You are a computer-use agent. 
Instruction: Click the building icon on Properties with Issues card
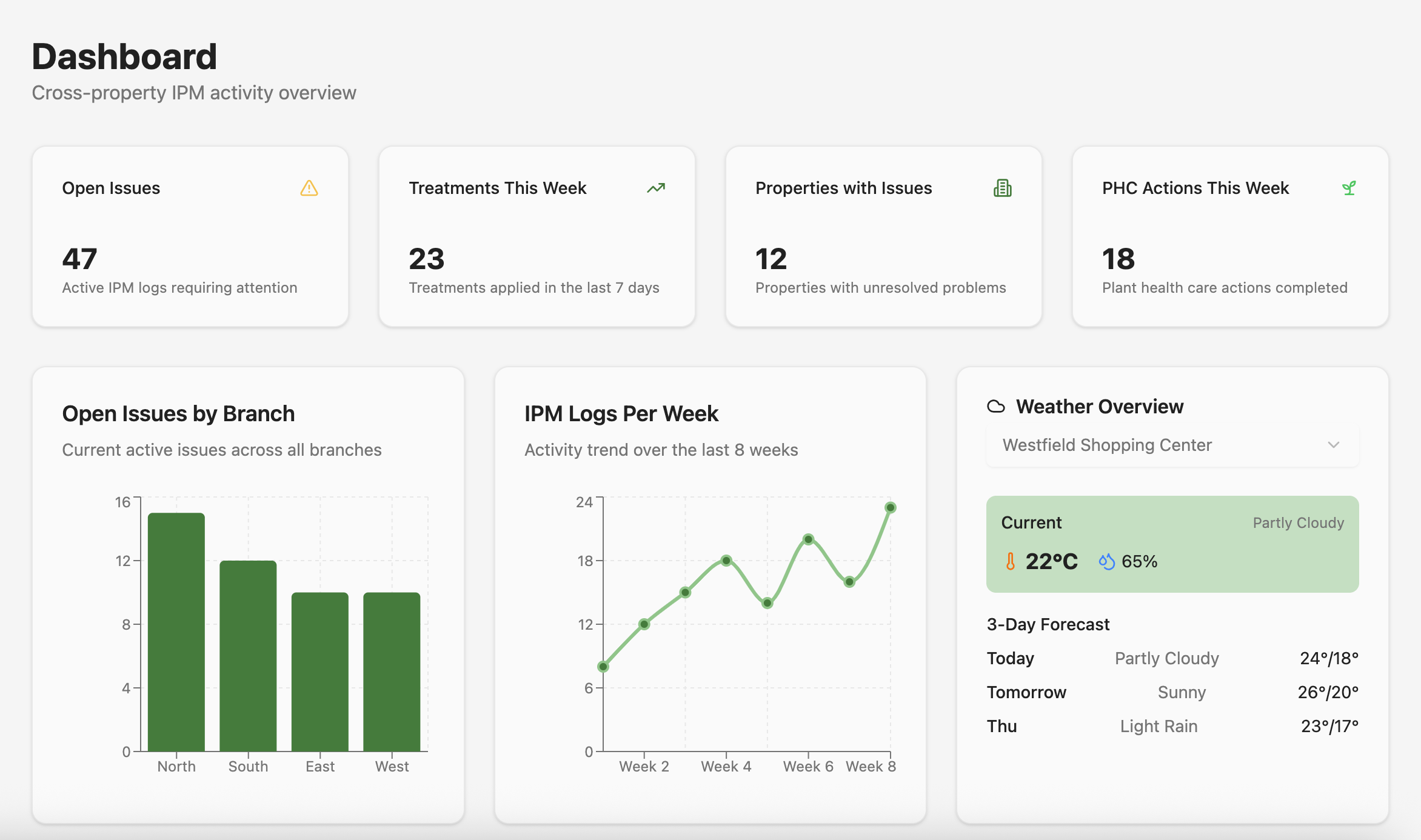point(1003,188)
